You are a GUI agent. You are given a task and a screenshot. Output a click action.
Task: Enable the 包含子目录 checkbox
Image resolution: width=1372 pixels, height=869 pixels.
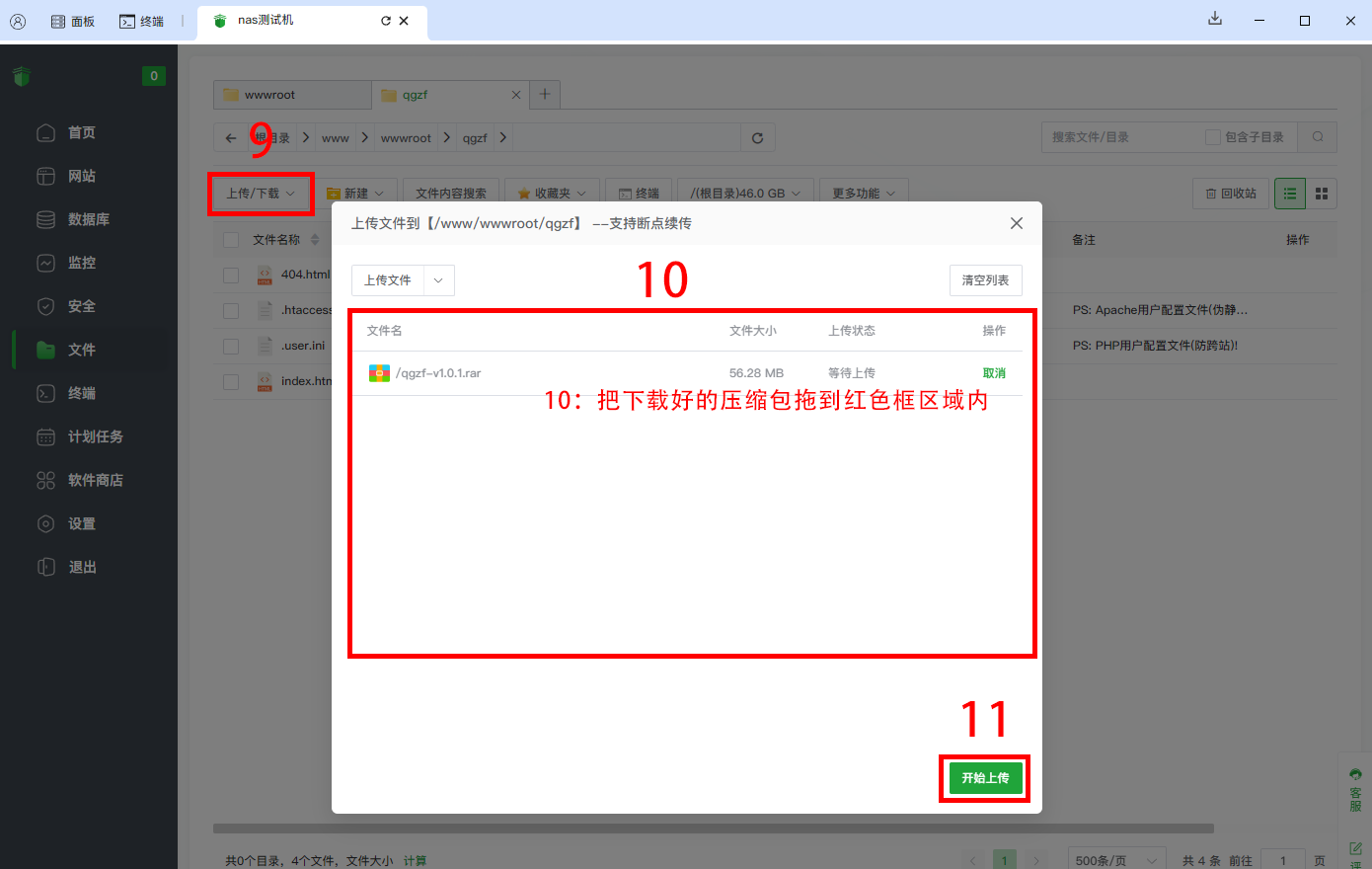tap(1213, 137)
